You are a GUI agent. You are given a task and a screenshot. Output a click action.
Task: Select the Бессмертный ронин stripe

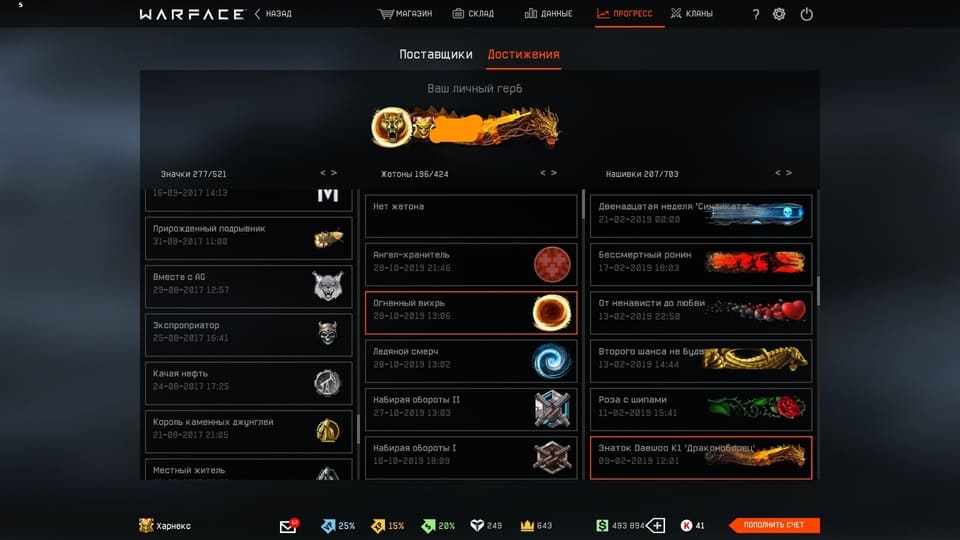[701, 264]
